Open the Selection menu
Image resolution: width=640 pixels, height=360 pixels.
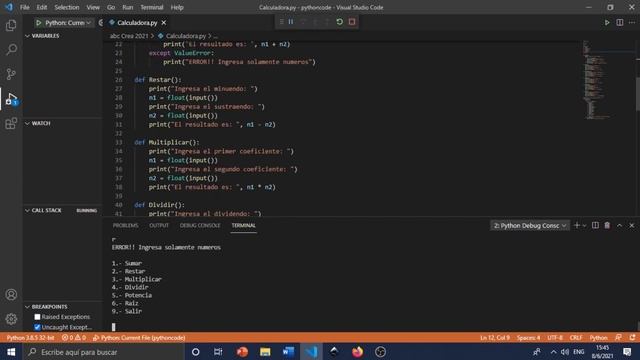click(67, 7)
